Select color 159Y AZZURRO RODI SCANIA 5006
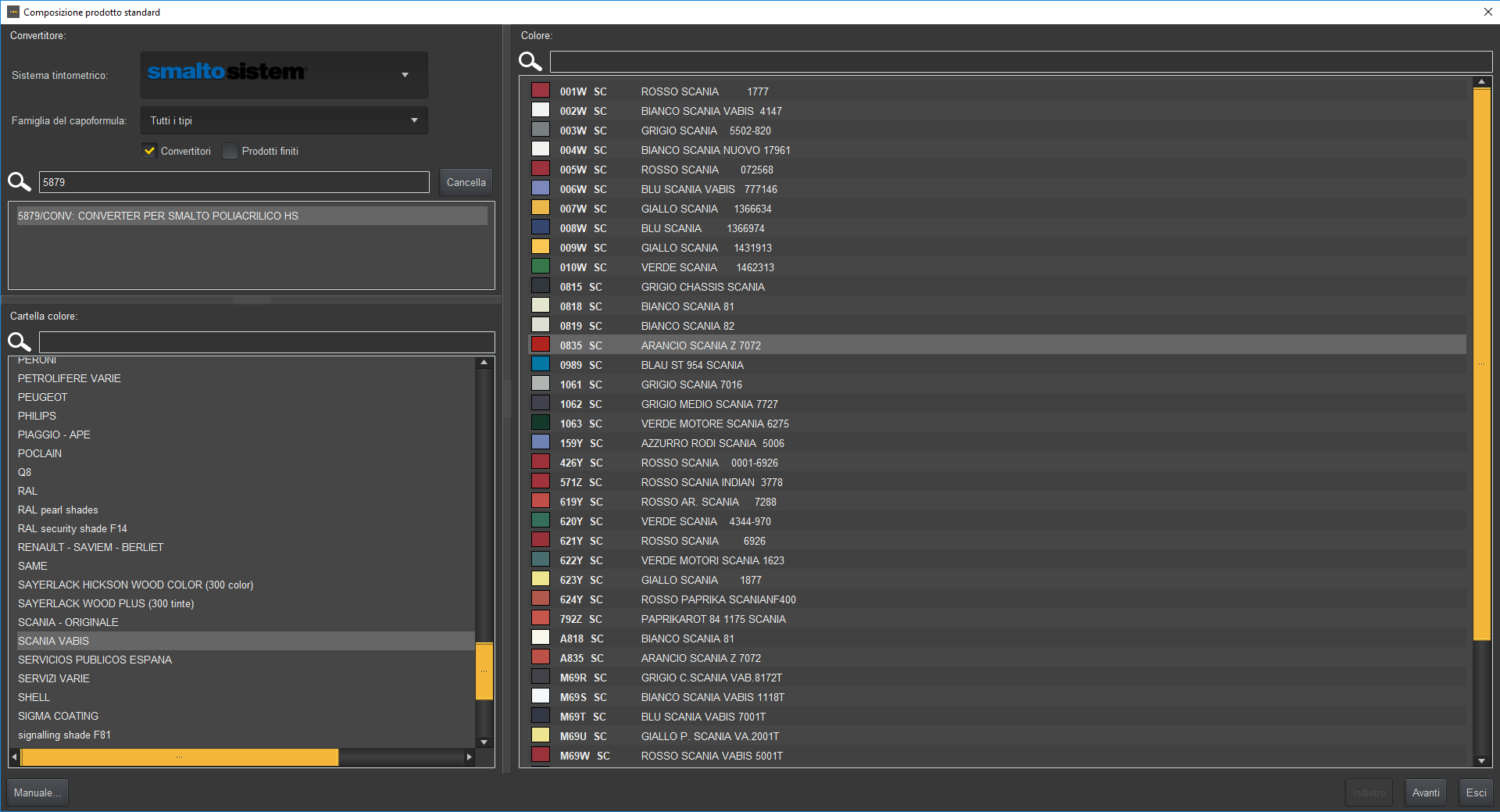 tap(997, 442)
